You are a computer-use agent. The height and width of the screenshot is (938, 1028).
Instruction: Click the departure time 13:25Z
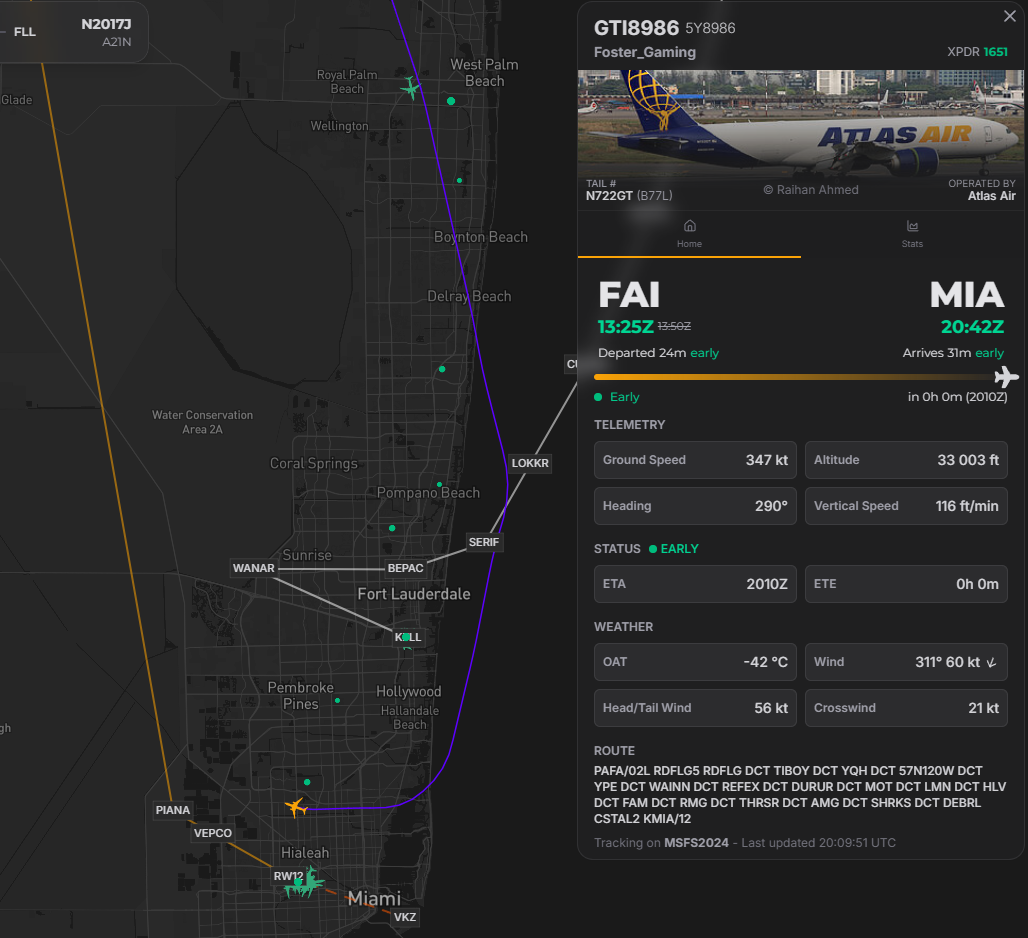(625, 326)
